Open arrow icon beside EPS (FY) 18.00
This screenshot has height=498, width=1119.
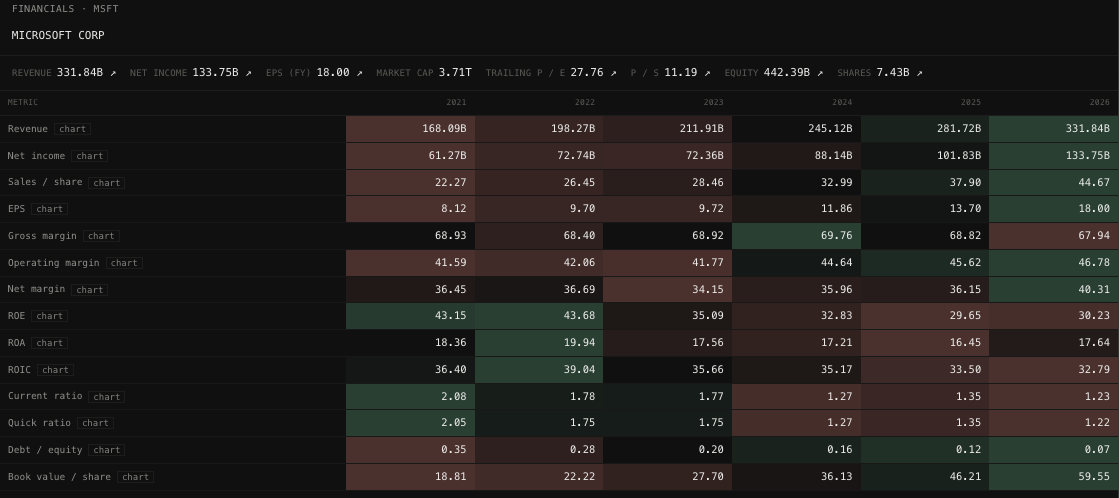click(359, 73)
